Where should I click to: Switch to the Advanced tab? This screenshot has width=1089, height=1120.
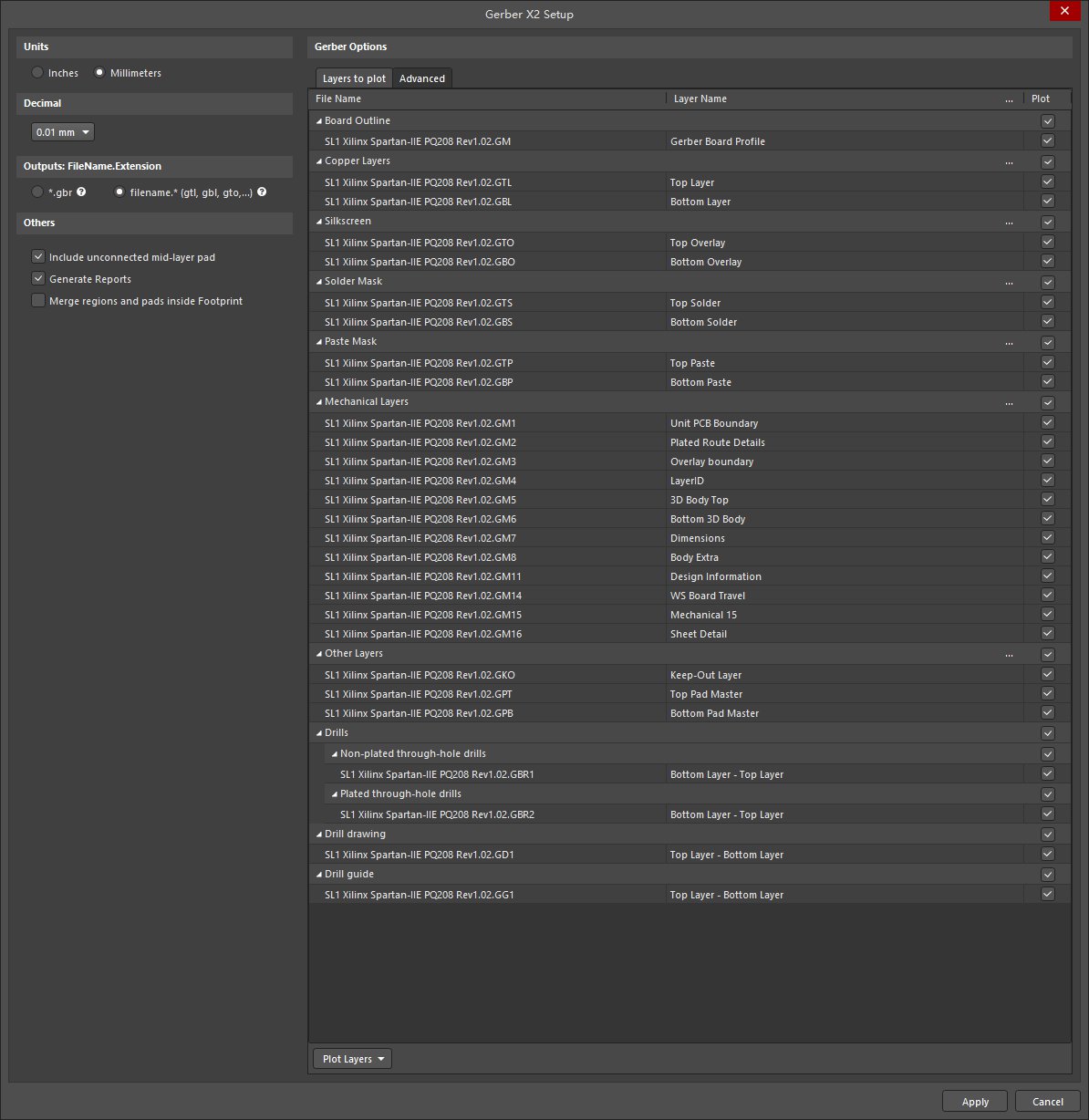point(422,78)
